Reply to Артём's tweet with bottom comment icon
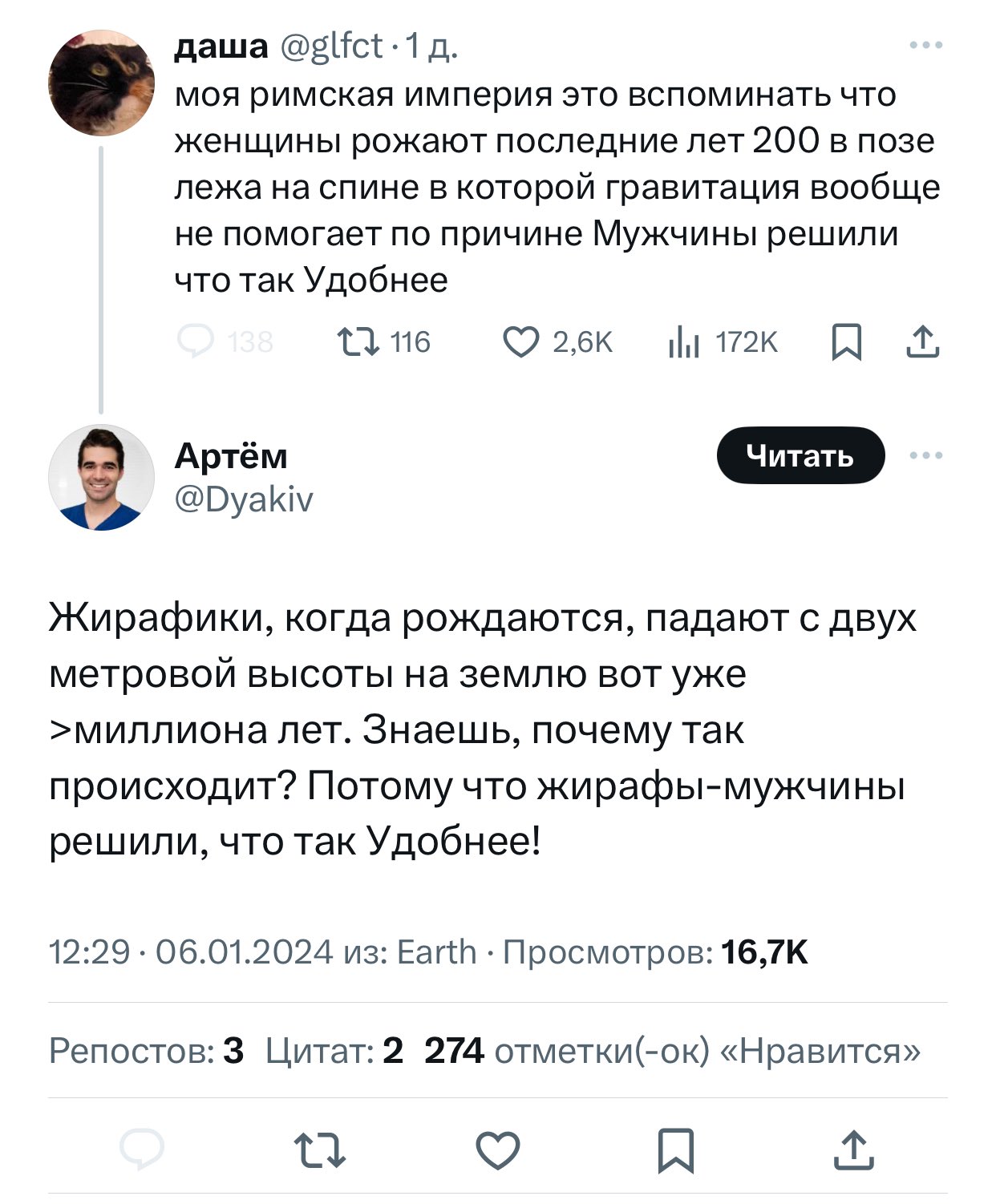Screen dimensions: 996x1204 tap(142, 1150)
